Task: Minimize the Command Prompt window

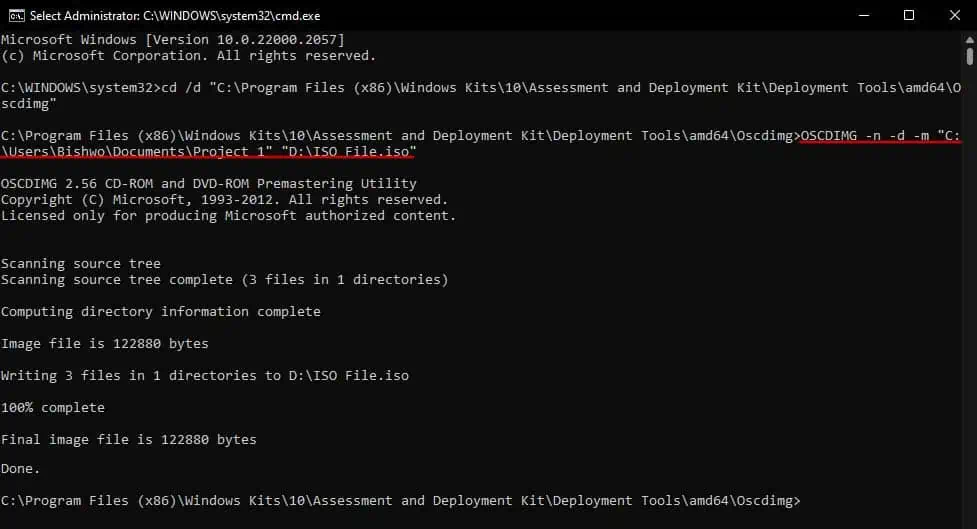Action: [863, 15]
